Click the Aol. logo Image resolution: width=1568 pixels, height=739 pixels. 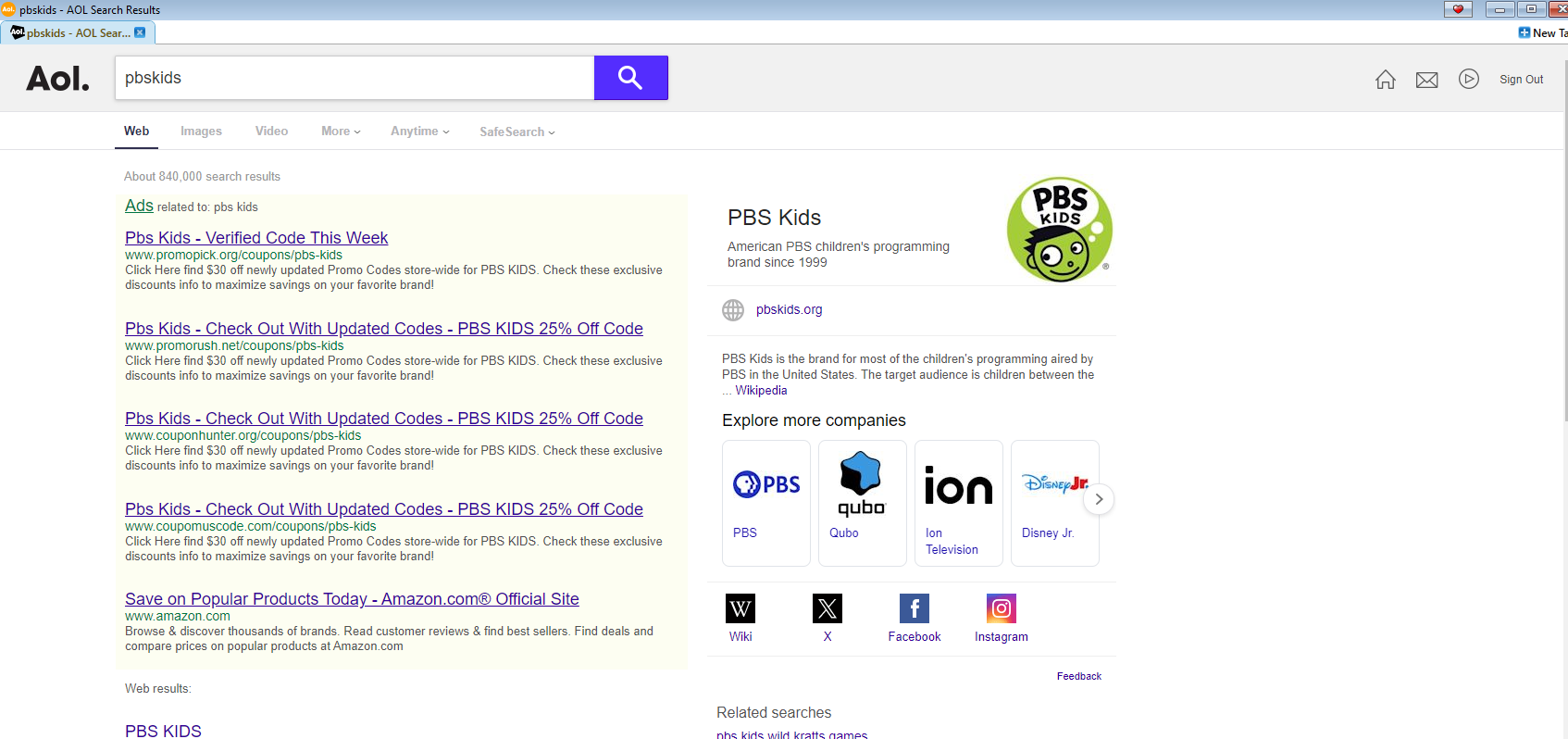point(57,79)
